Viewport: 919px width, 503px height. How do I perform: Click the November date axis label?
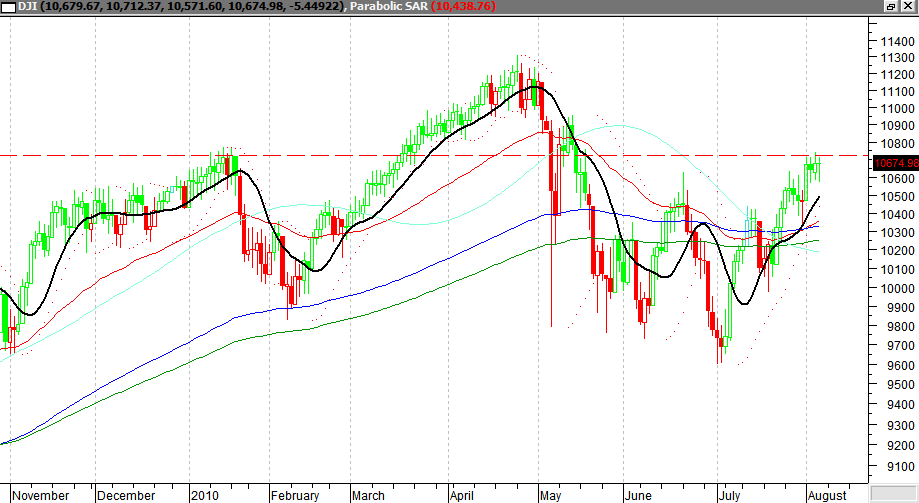pyautogui.click(x=40, y=495)
